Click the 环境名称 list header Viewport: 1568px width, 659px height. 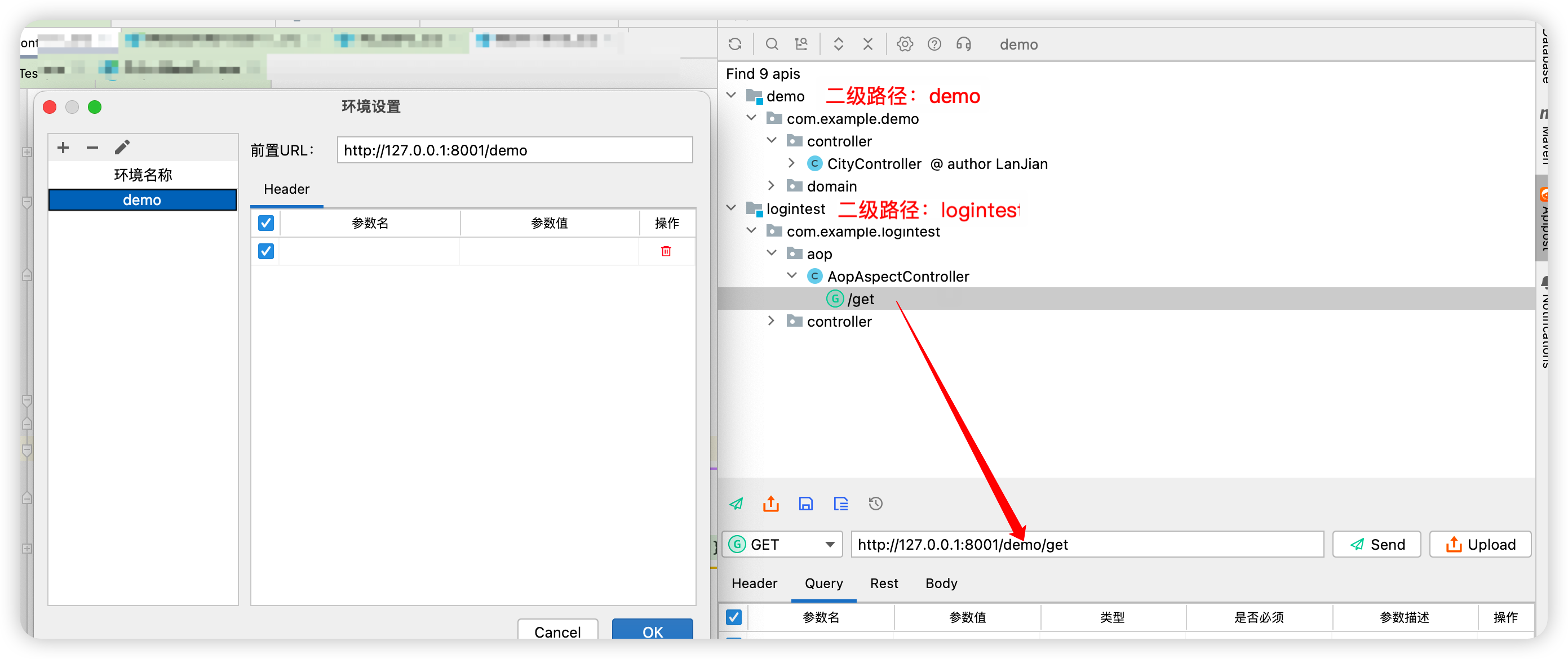(143, 175)
